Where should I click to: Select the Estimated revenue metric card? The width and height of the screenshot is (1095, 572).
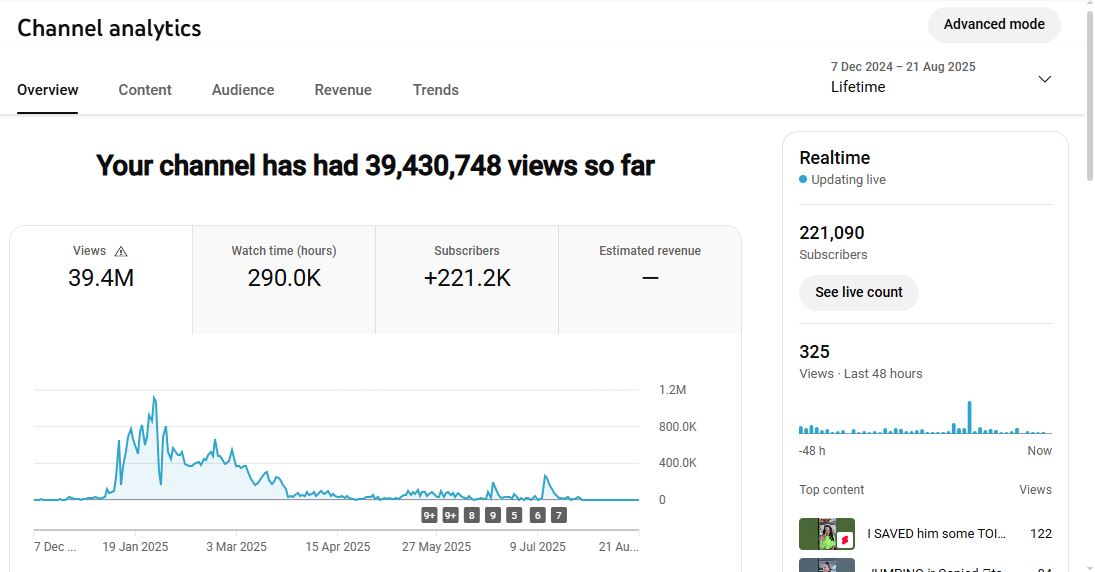coord(649,279)
